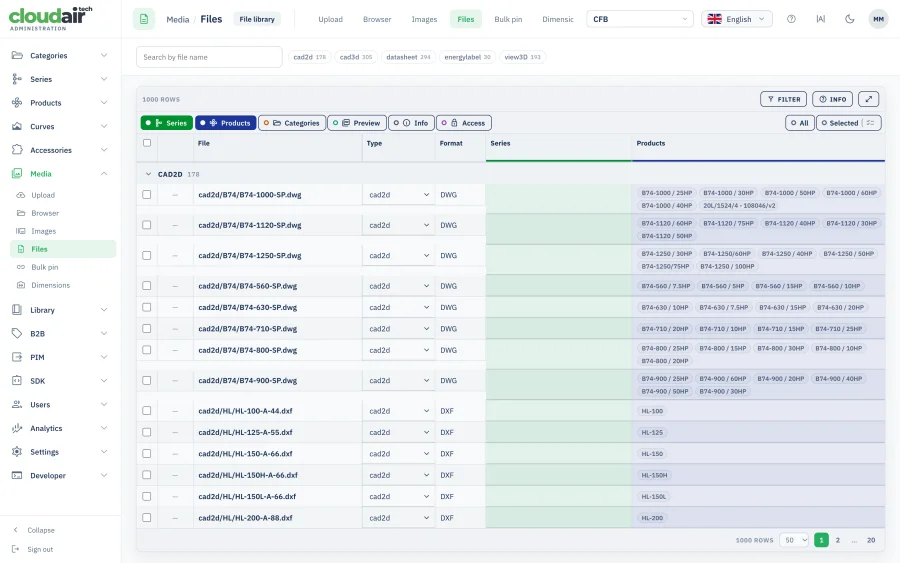Click the B74-1000 / 25HP product chip
The height and width of the screenshot is (563, 900).
click(666, 193)
